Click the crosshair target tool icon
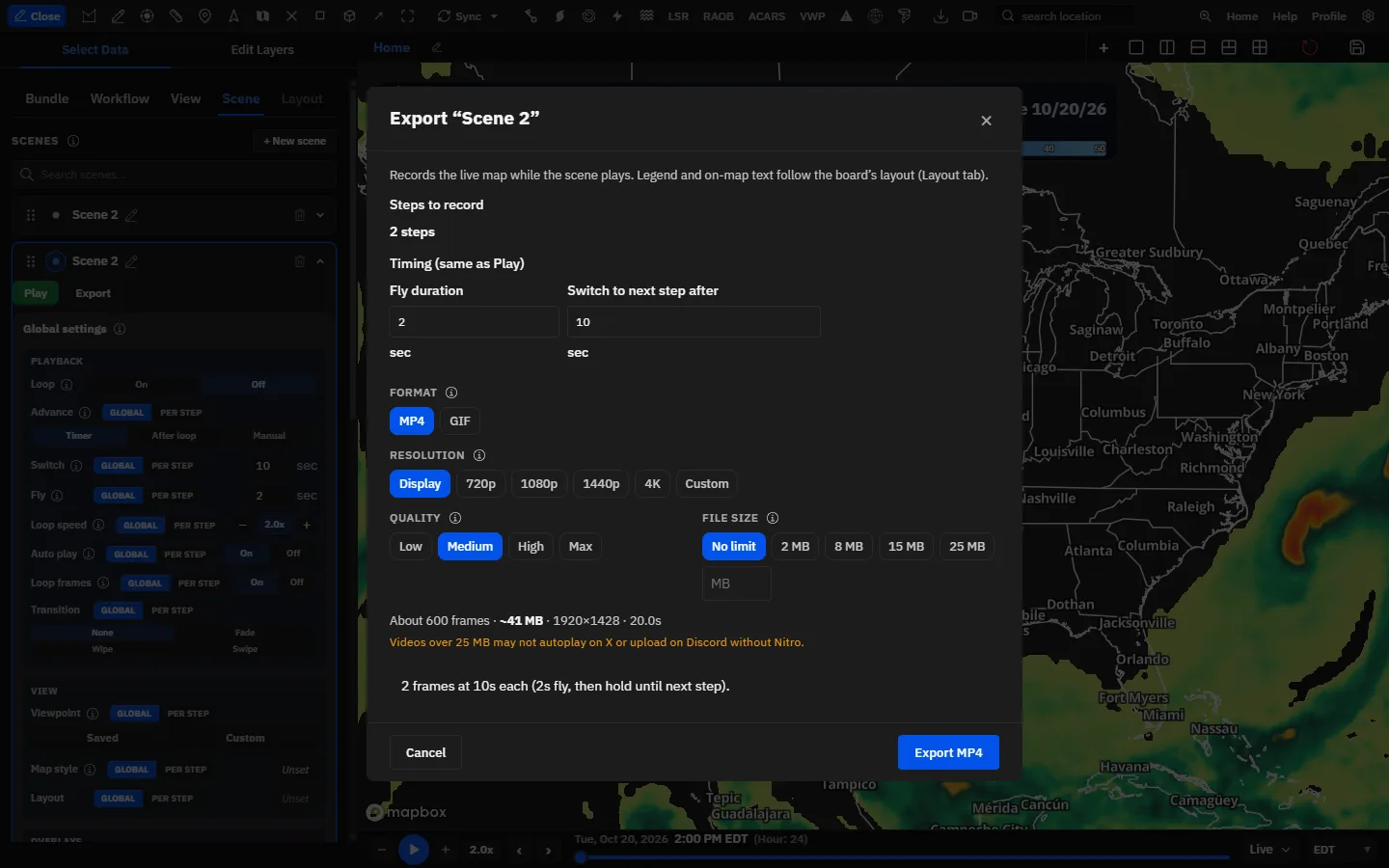Screen dimensions: 1389x868 (x=147, y=16)
